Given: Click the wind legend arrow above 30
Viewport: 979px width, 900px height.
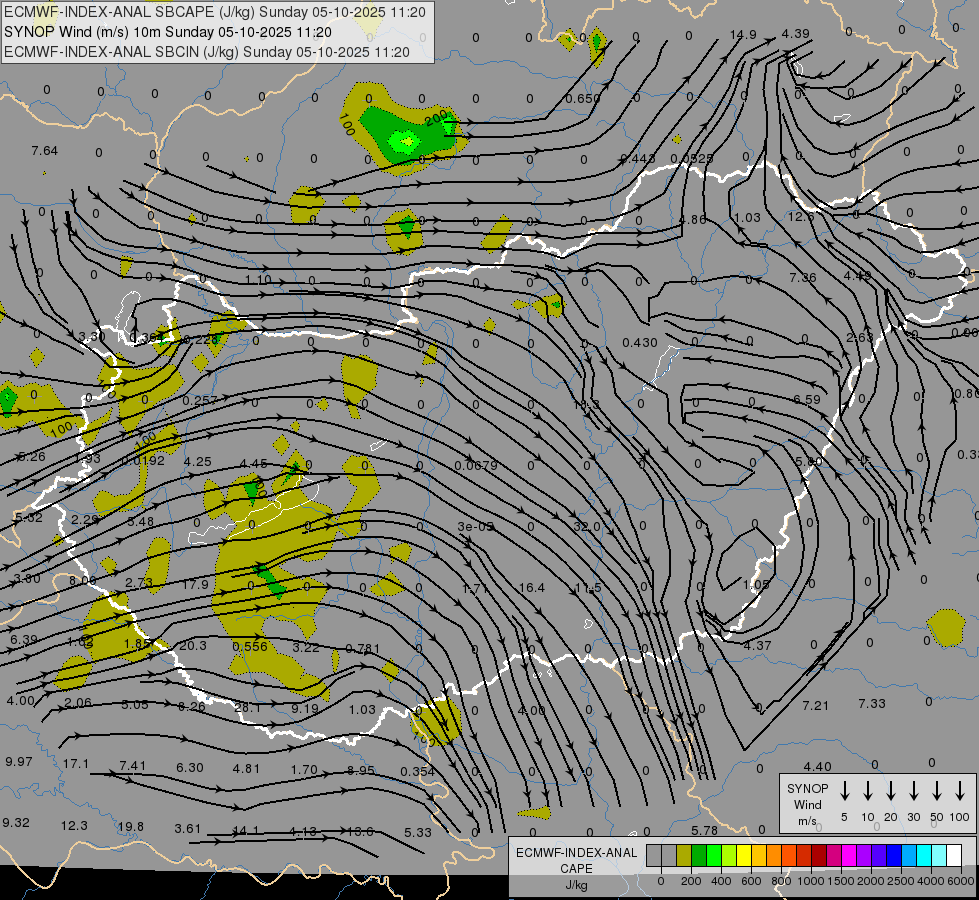Looking at the screenshot, I should 913,791.
